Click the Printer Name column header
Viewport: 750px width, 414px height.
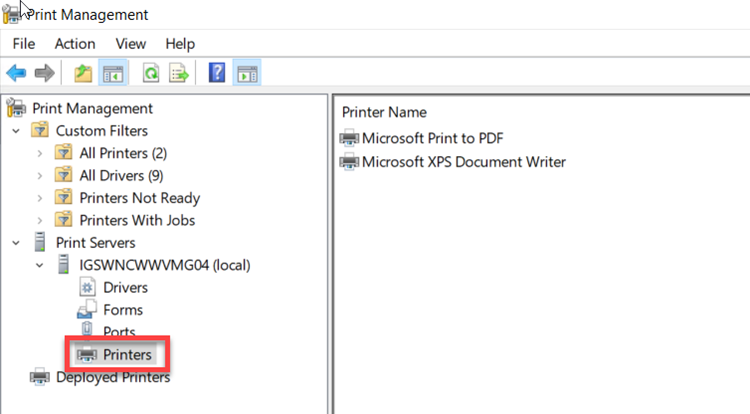point(384,112)
